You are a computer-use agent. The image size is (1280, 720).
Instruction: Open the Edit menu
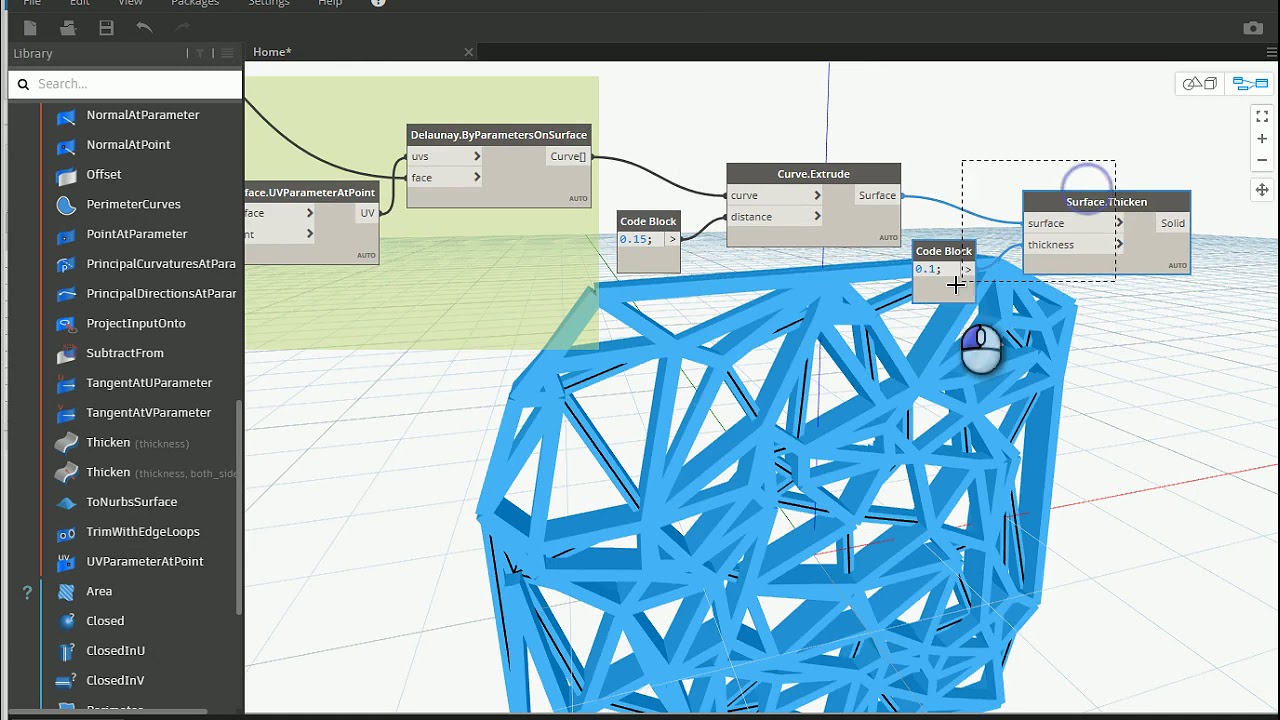80,3
